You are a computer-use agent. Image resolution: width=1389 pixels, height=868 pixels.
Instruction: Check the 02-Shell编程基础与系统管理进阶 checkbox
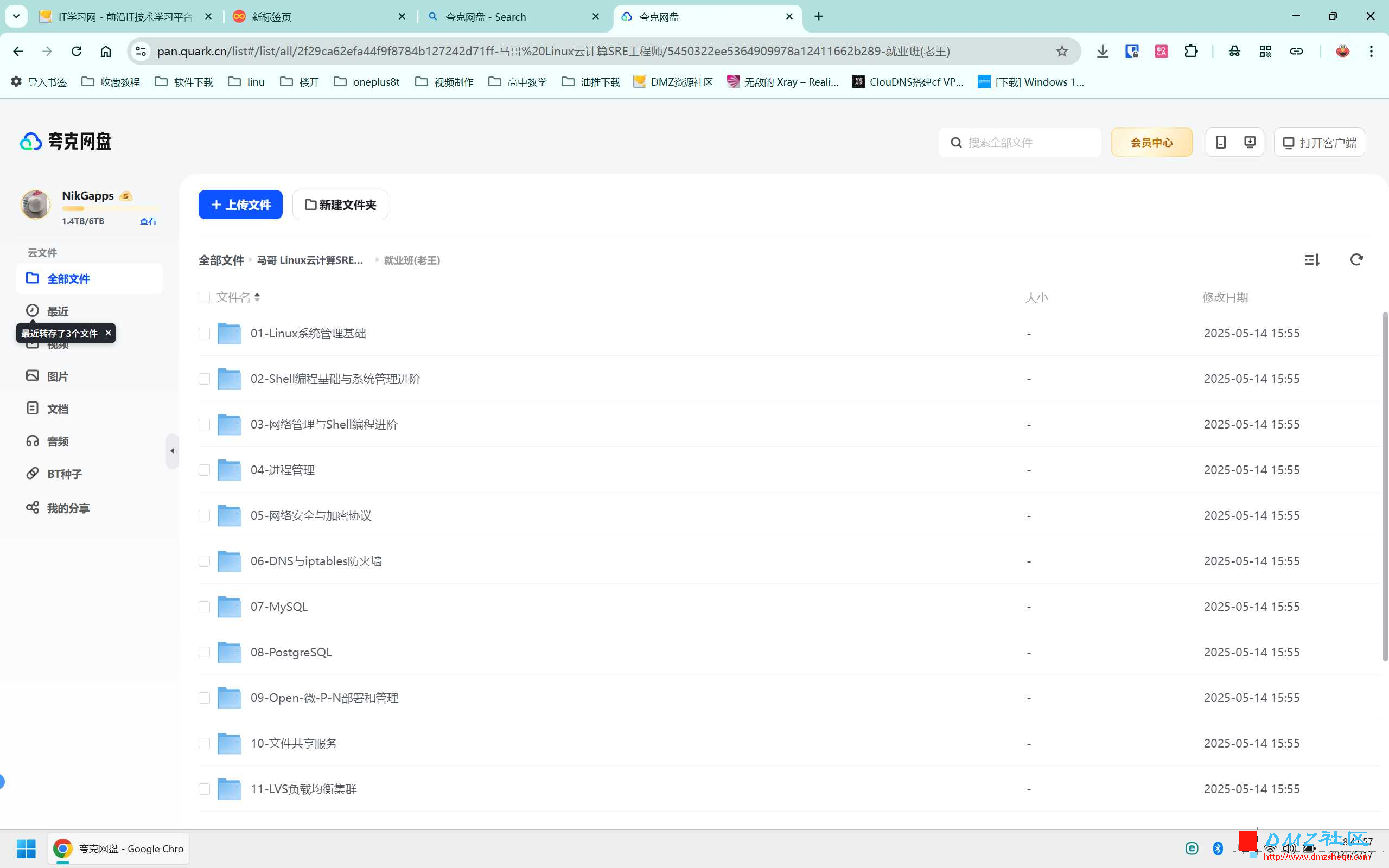(204, 379)
